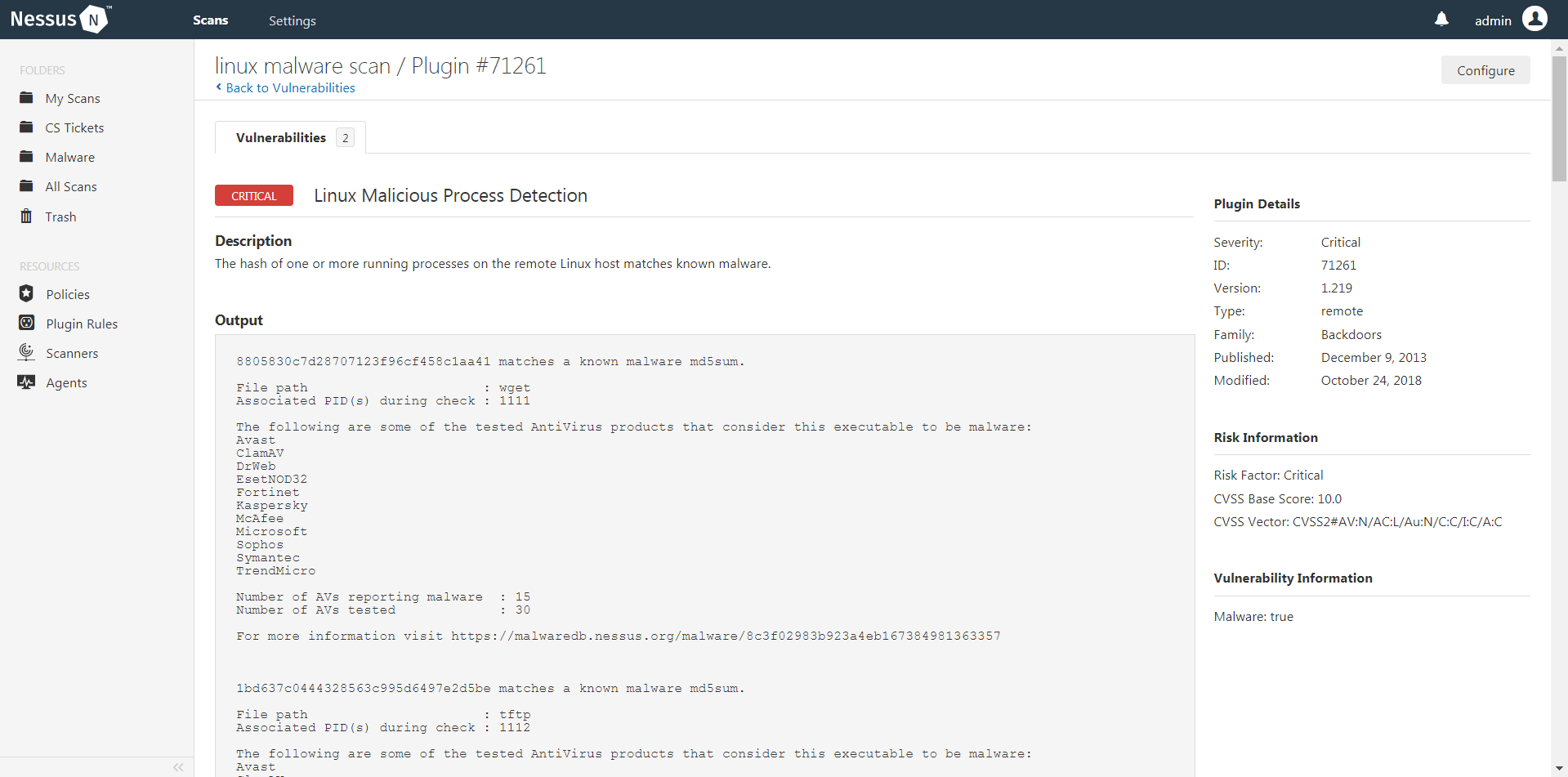
Task: Open Agents resource
Action: click(66, 382)
